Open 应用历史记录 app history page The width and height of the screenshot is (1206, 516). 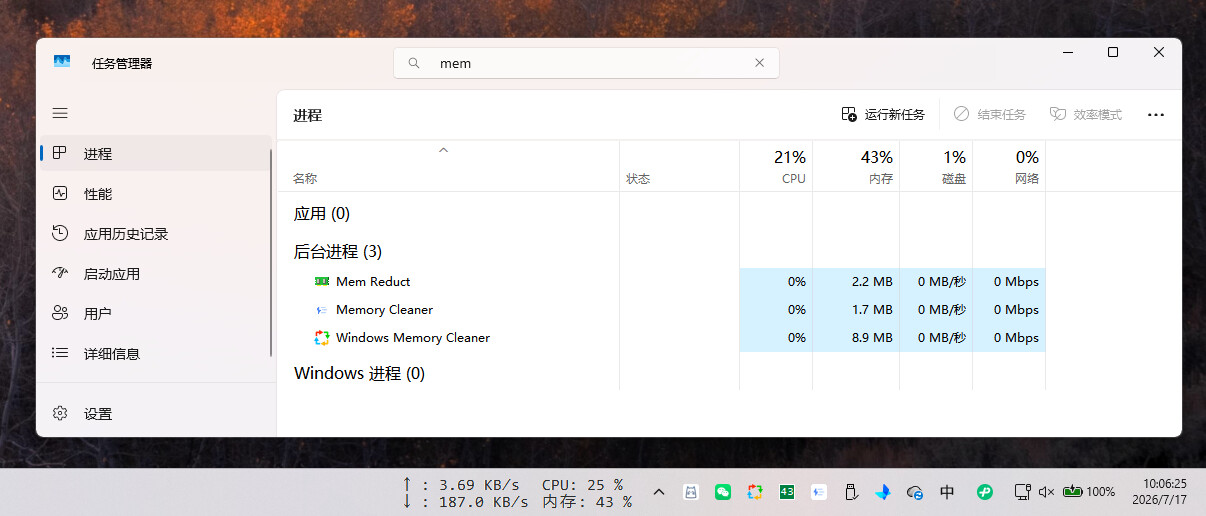(156, 233)
